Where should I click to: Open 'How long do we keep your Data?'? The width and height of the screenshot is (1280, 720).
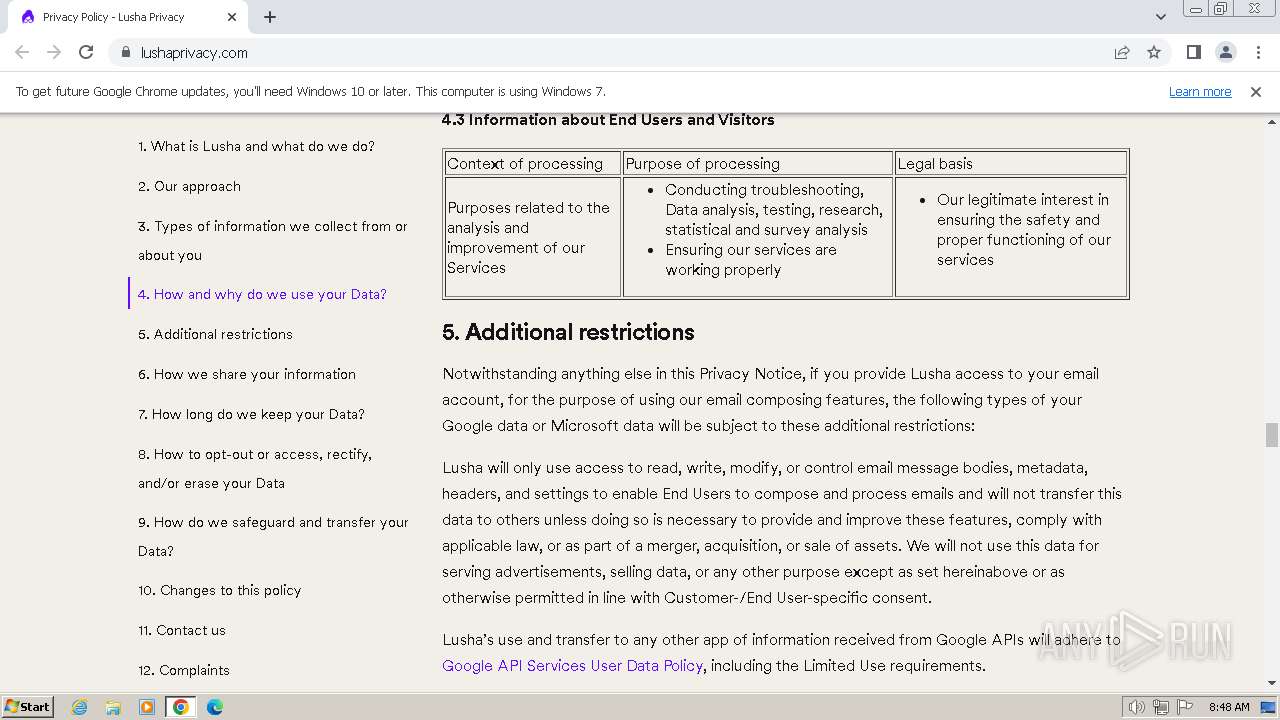tap(251, 414)
